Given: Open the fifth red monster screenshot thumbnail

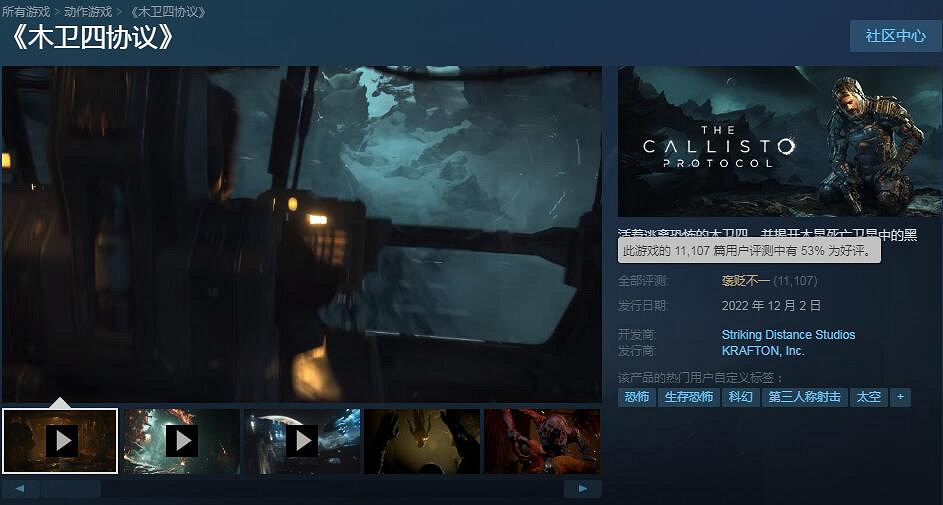Looking at the screenshot, I should pos(541,440).
